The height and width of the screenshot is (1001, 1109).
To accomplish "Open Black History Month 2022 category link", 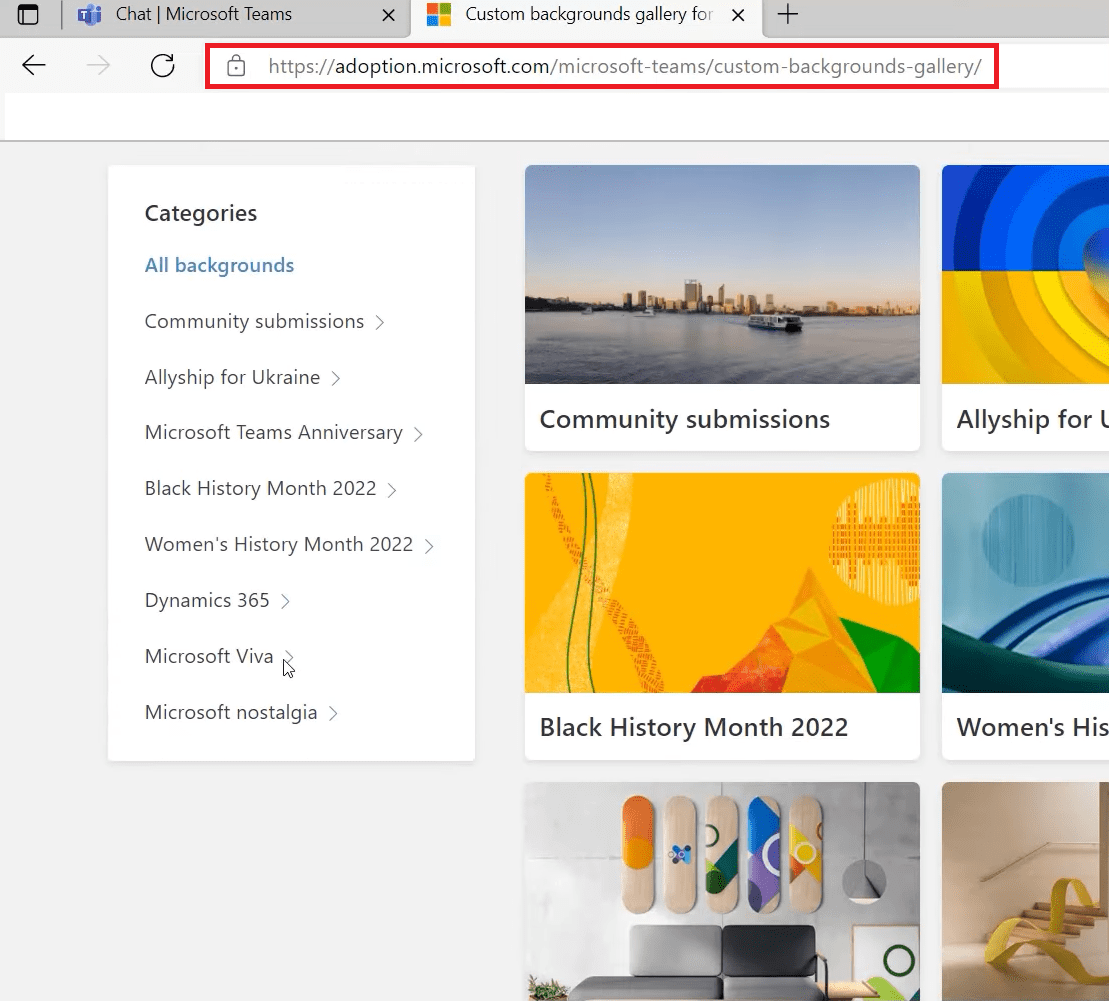I will coord(260,488).
